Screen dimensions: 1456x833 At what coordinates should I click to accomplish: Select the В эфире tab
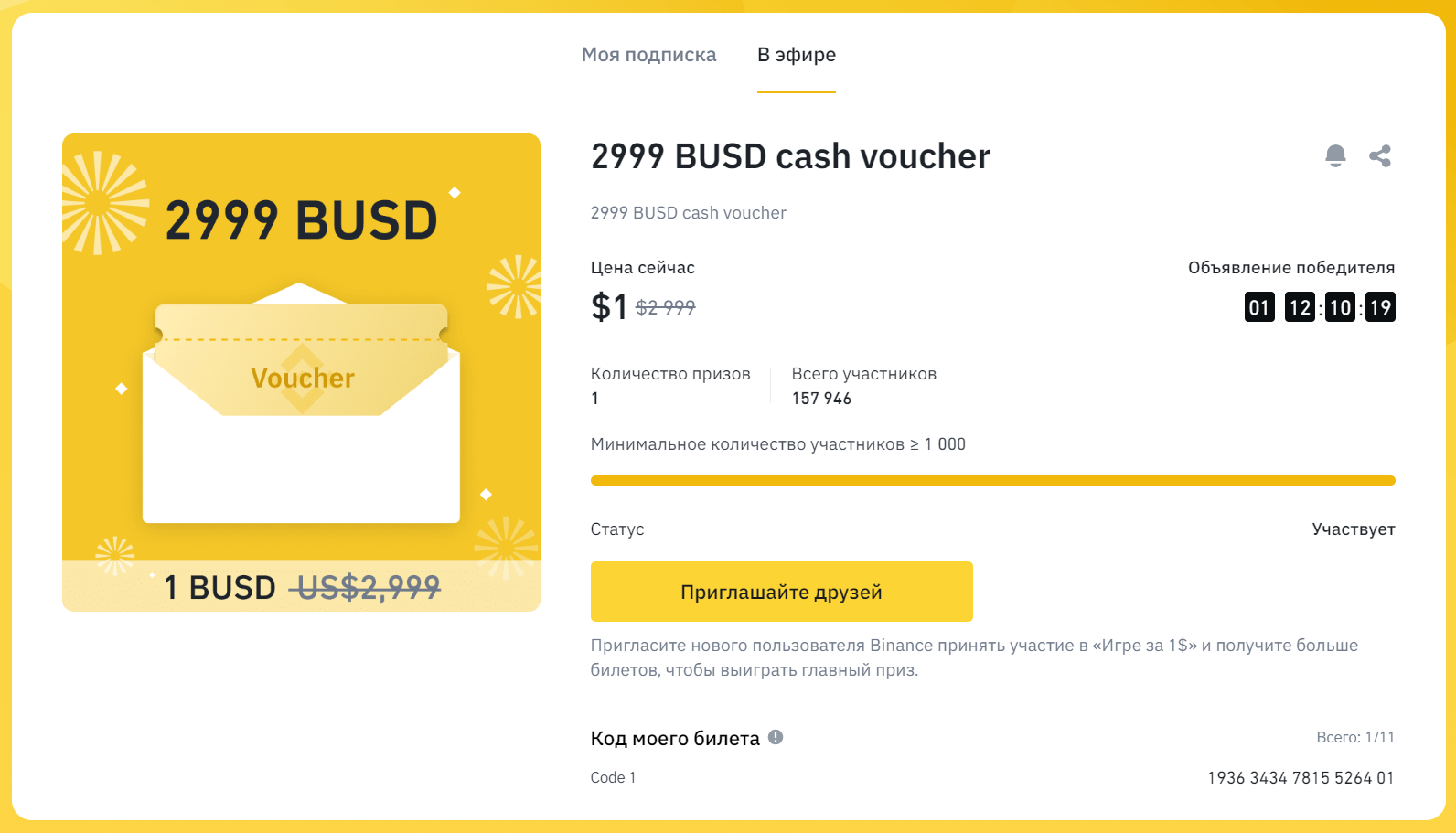click(797, 55)
